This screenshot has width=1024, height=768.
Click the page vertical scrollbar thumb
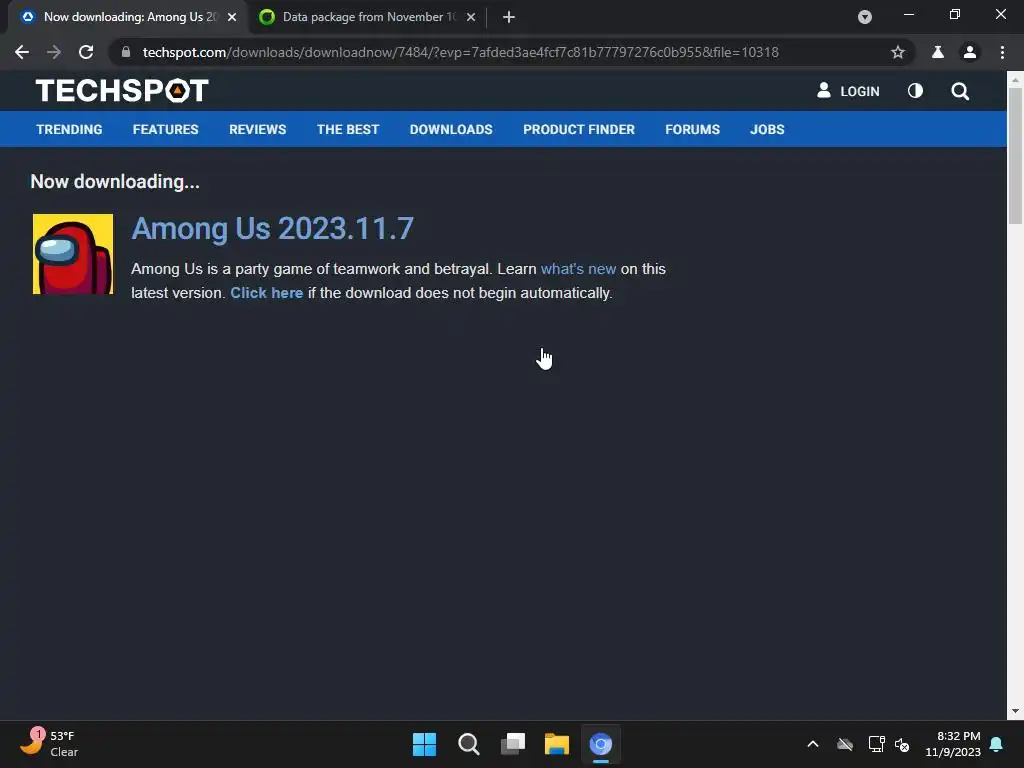(1015, 155)
